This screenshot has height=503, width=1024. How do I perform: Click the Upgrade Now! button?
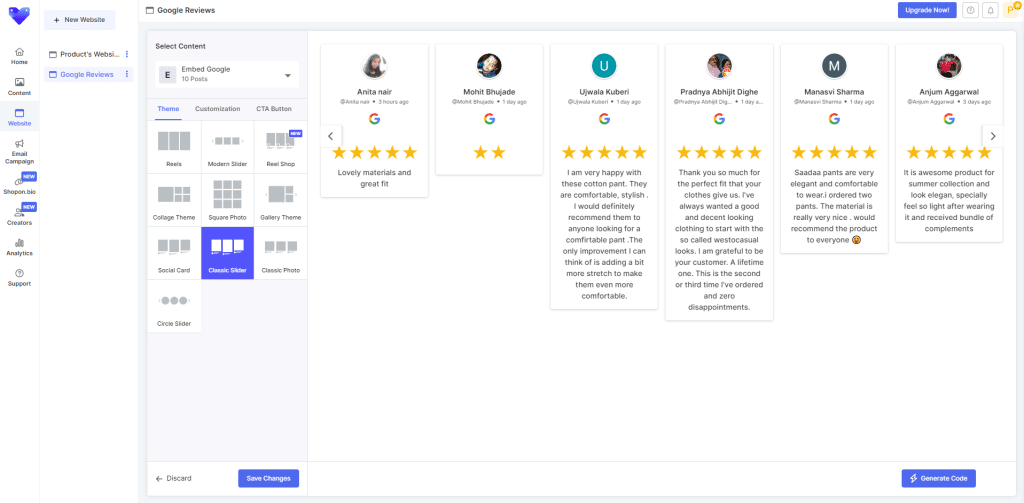pyautogui.click(x=926, y=10)
